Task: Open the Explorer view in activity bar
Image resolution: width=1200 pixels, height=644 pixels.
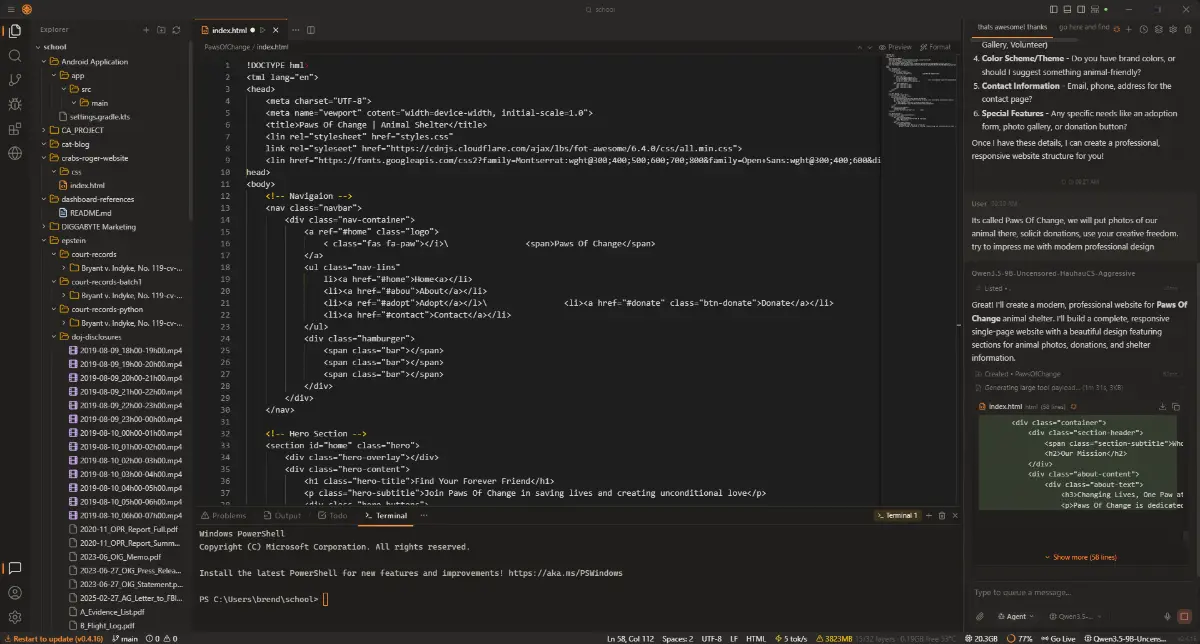Action: (14, 31)
